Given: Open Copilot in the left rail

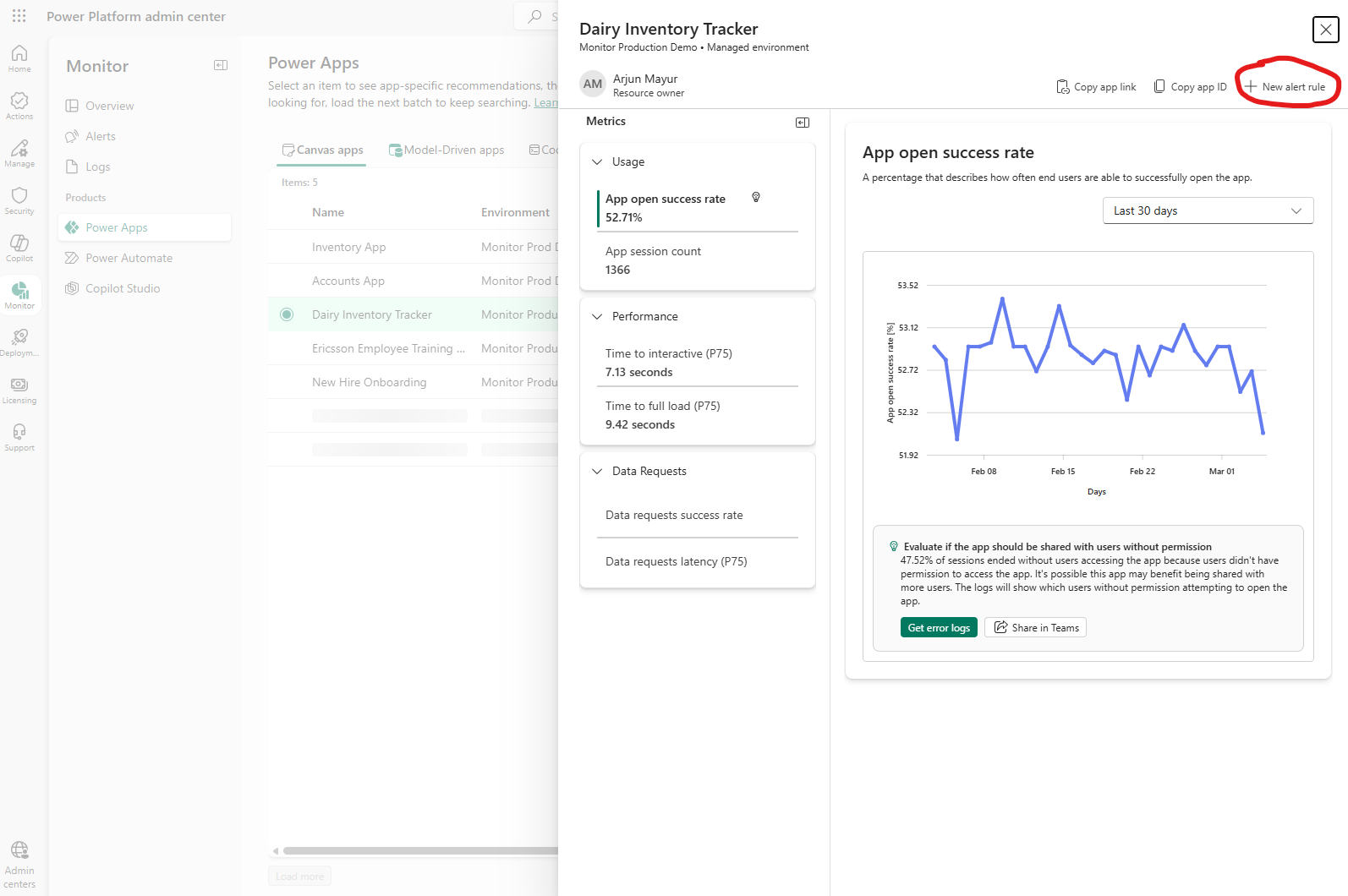Looking at the screenshot, I should coord(19,248).
